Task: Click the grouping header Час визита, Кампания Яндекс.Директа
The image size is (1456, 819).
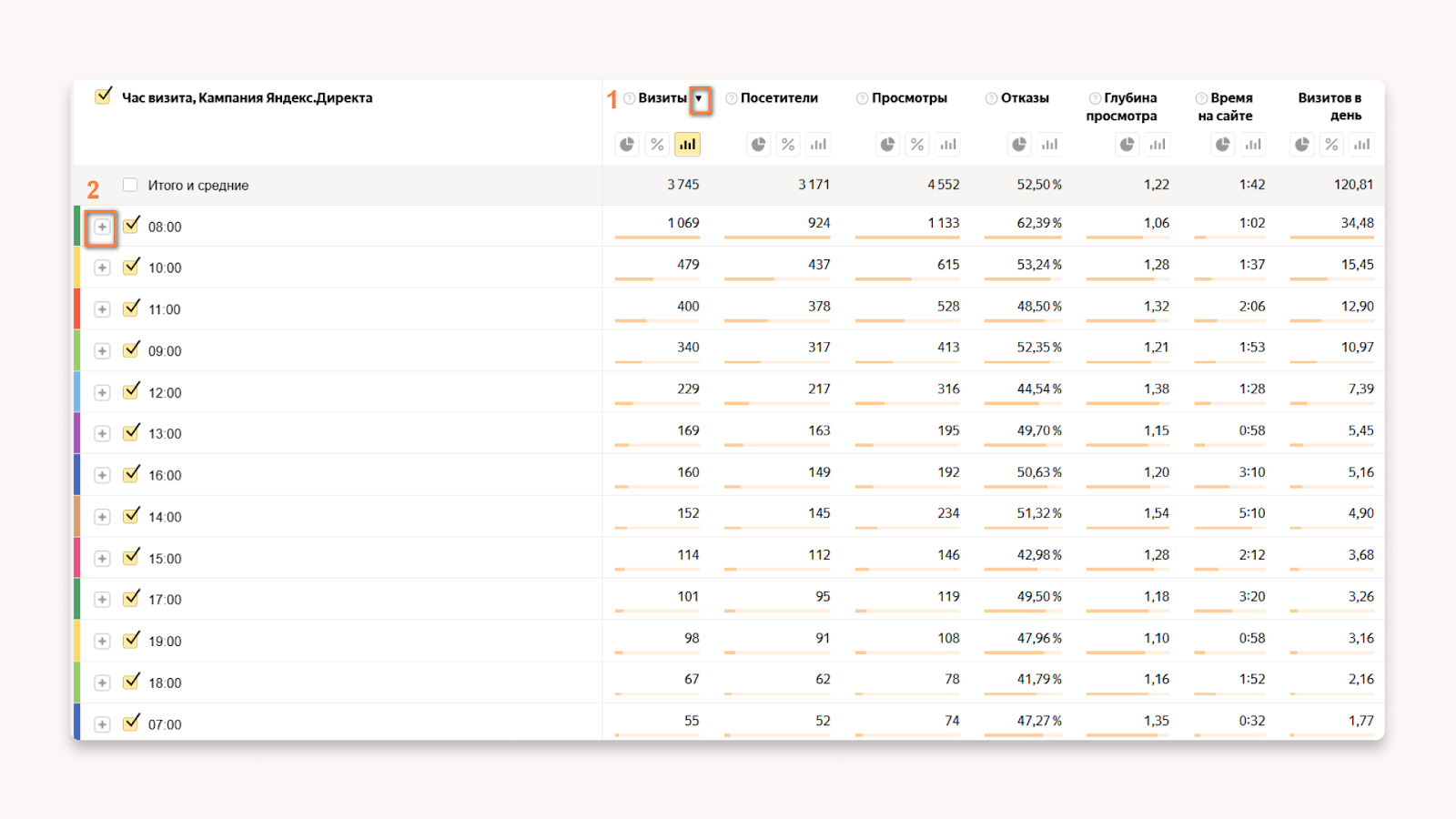Action: [248, 98]
